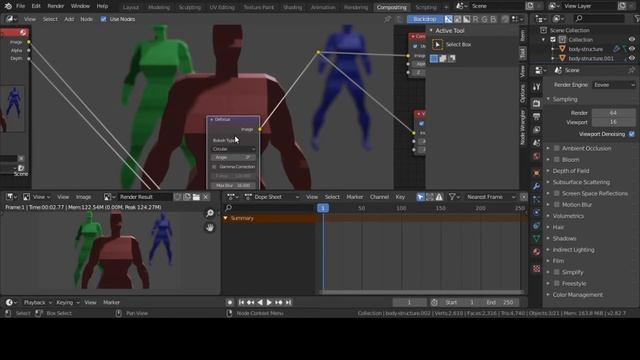Toggle visibility eye of body-structure object
The width and height of the screenshot is (640, 360).
tap(632, 49)
